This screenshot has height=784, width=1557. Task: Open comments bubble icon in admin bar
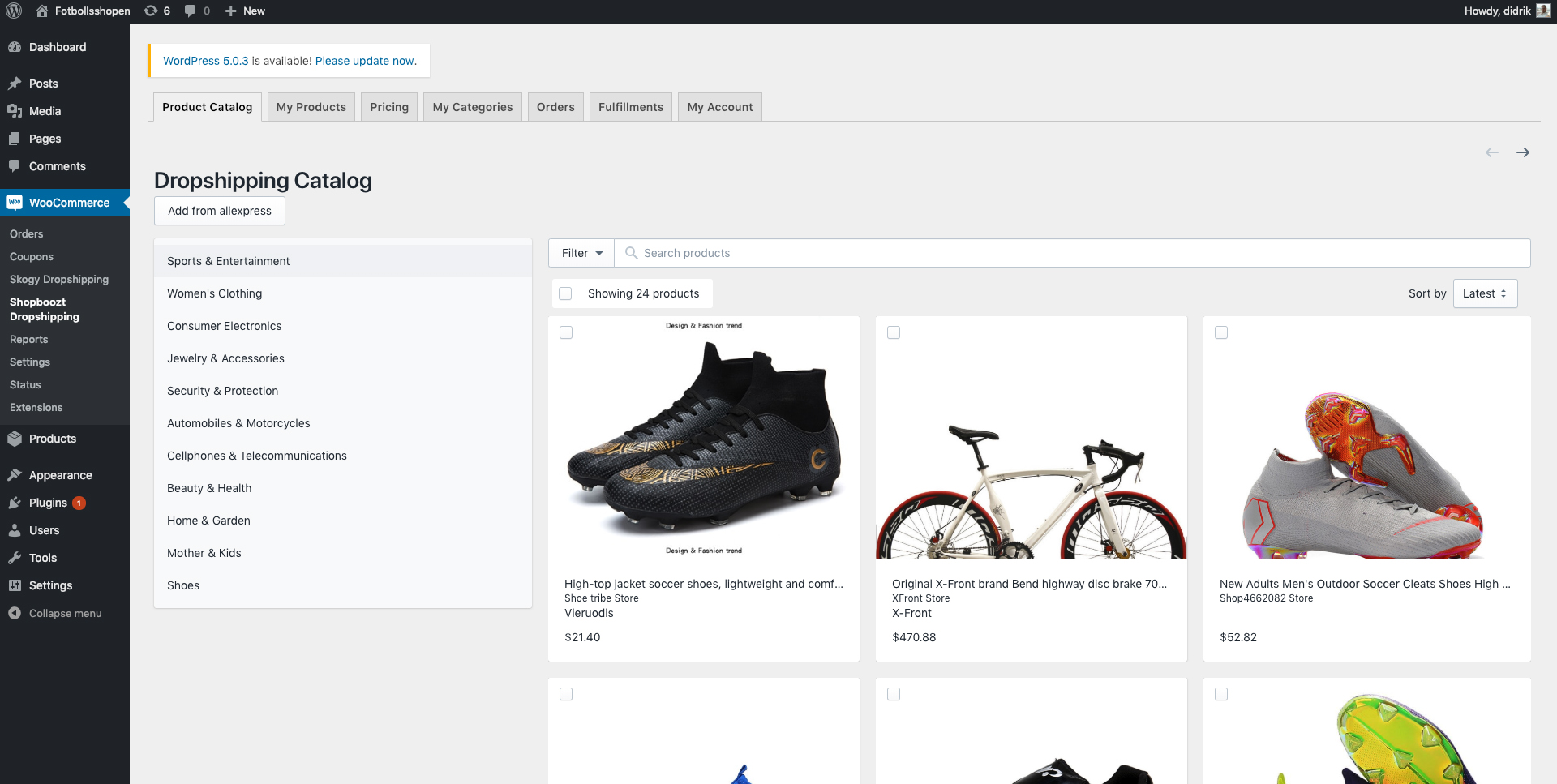[190, 11]
